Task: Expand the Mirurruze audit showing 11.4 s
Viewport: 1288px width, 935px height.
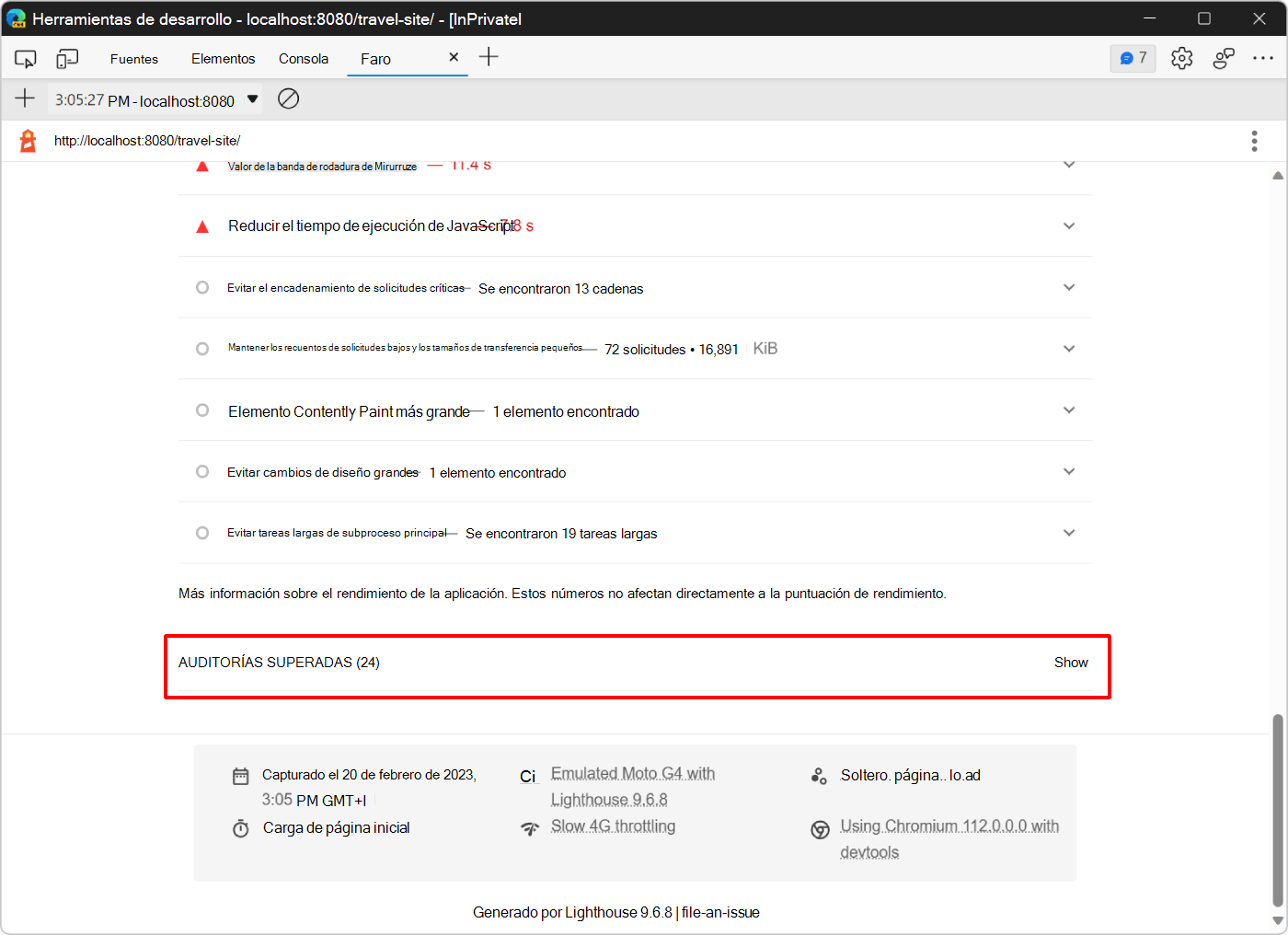Action: pos(1069,165)
